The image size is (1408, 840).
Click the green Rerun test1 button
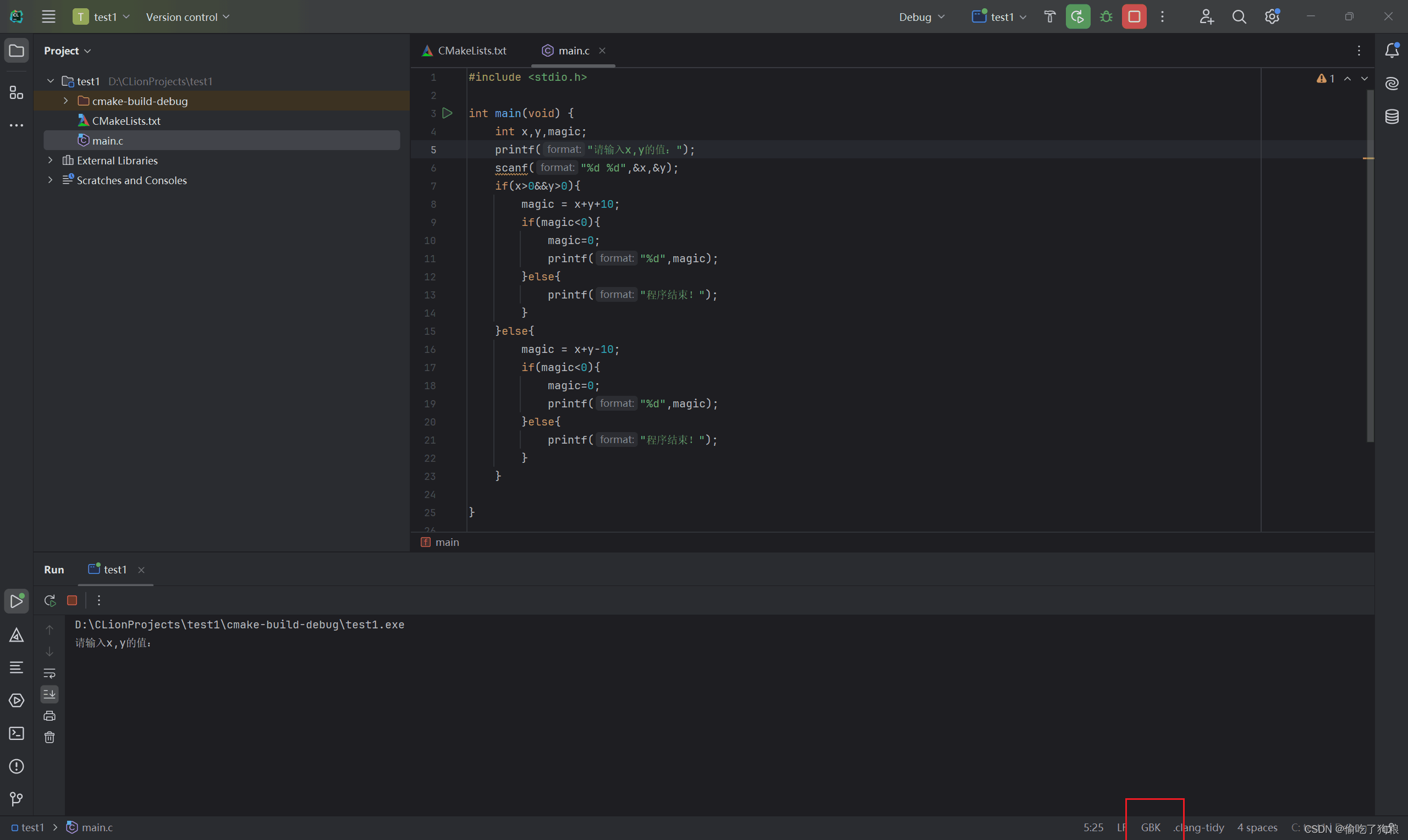click(x=1078, y=17)
